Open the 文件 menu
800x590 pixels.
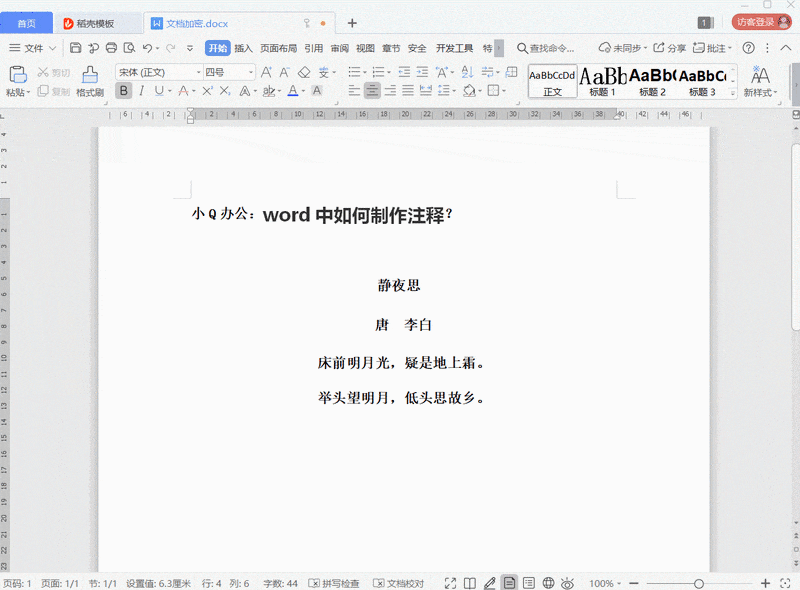pyautogui.click(x=33, y=48)
